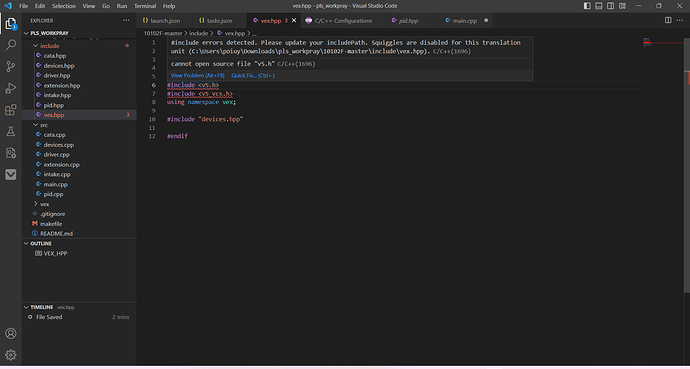Open the Run and Debug view

click(x=11, y=88)
